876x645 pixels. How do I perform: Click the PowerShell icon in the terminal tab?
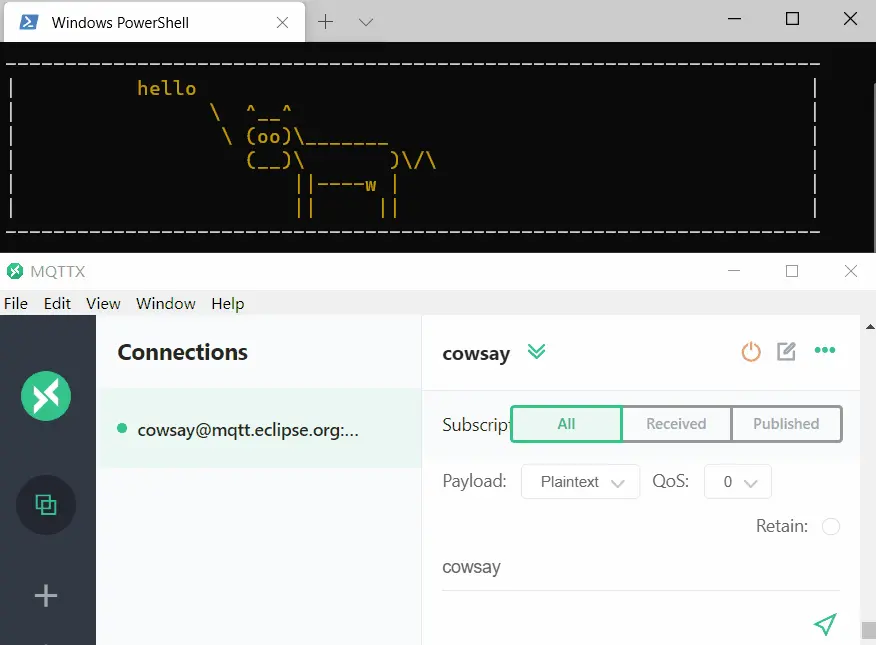point(28,22)
